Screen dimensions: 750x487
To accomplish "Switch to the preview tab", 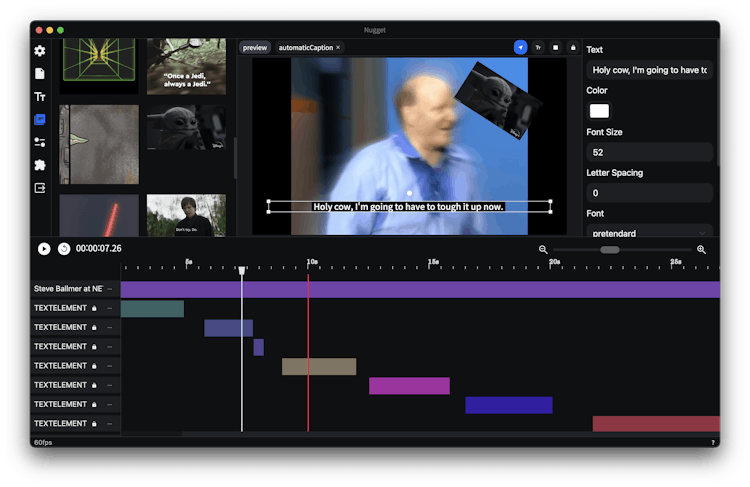I will [254, 47].
